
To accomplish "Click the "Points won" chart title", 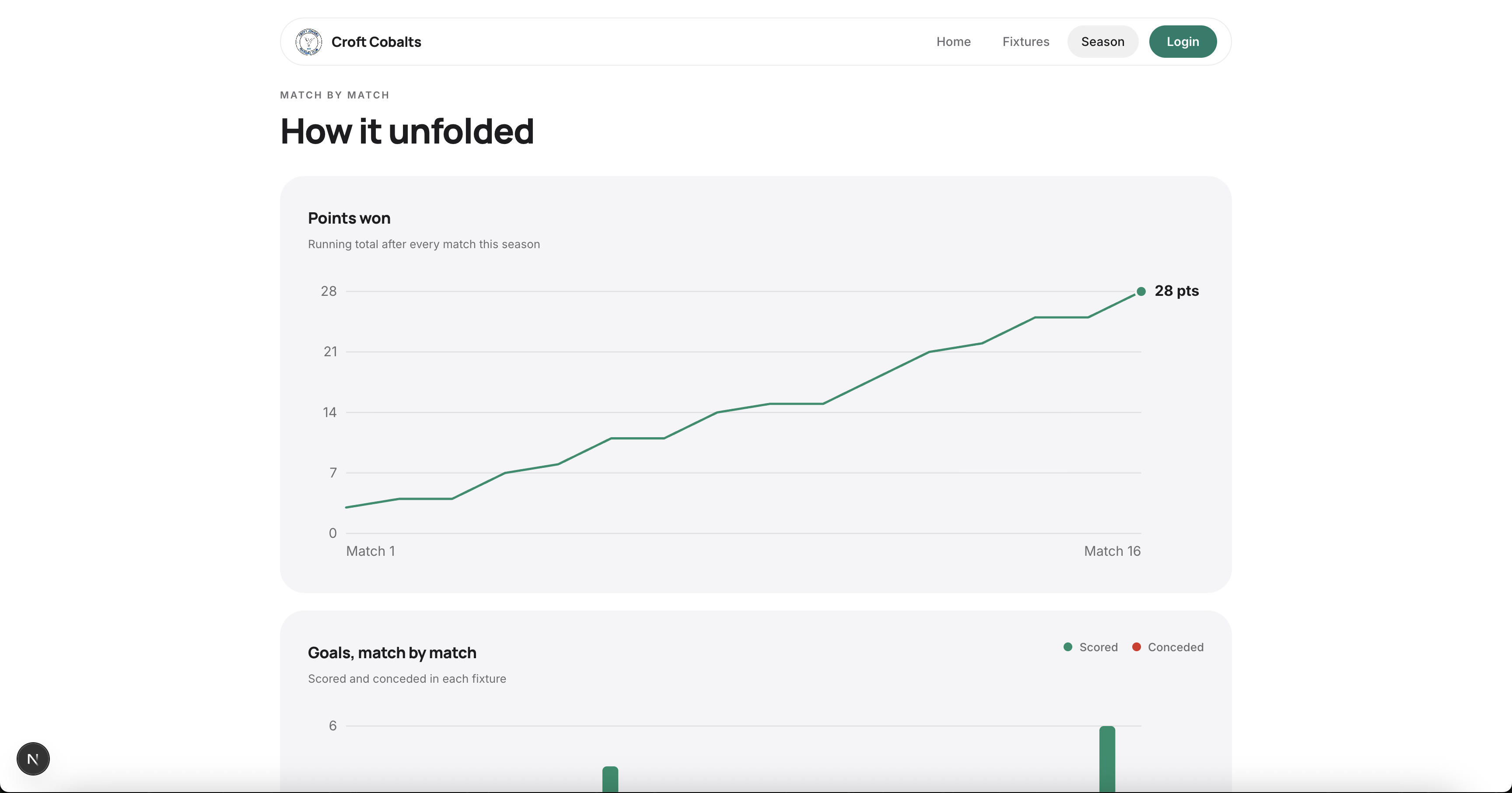I will pos(349,218).
